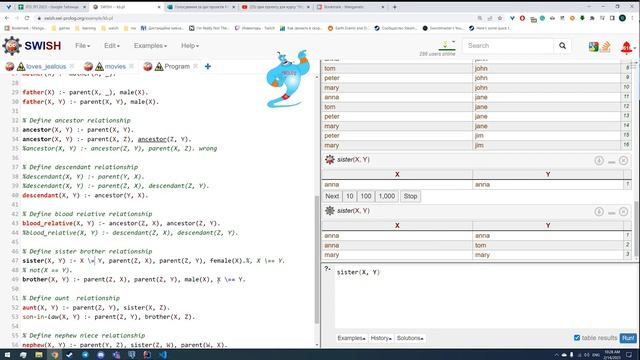Viewport: 640px width, 360px height.
Task: Go back in browser history
Action: coord(7,18)
